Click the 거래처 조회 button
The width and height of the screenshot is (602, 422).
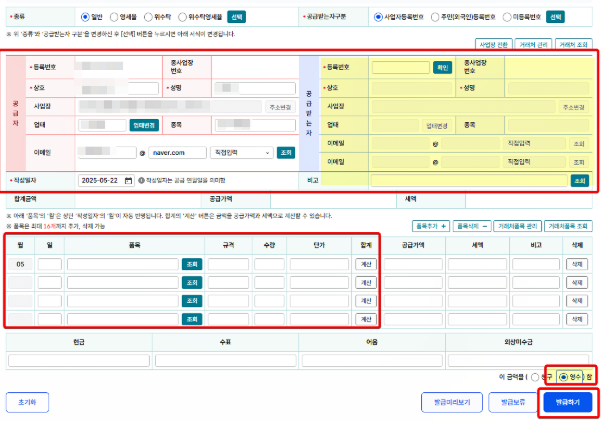[x=573, y=45]
